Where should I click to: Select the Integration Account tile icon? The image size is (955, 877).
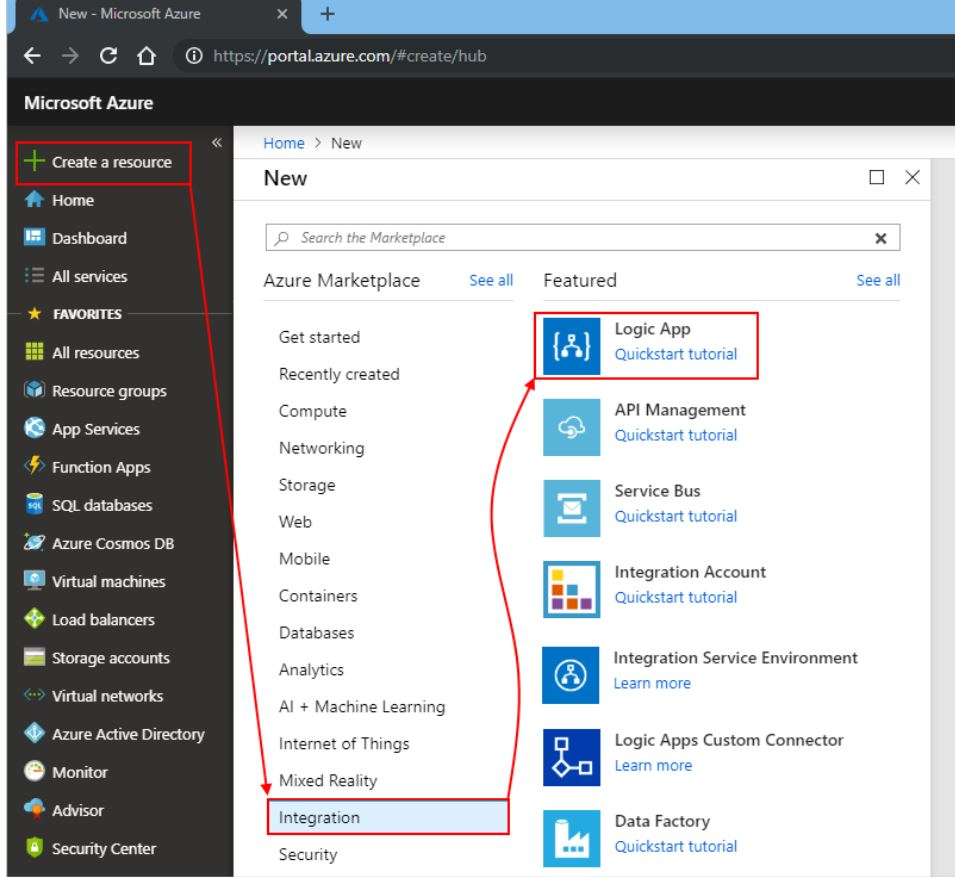pos(571,589)
